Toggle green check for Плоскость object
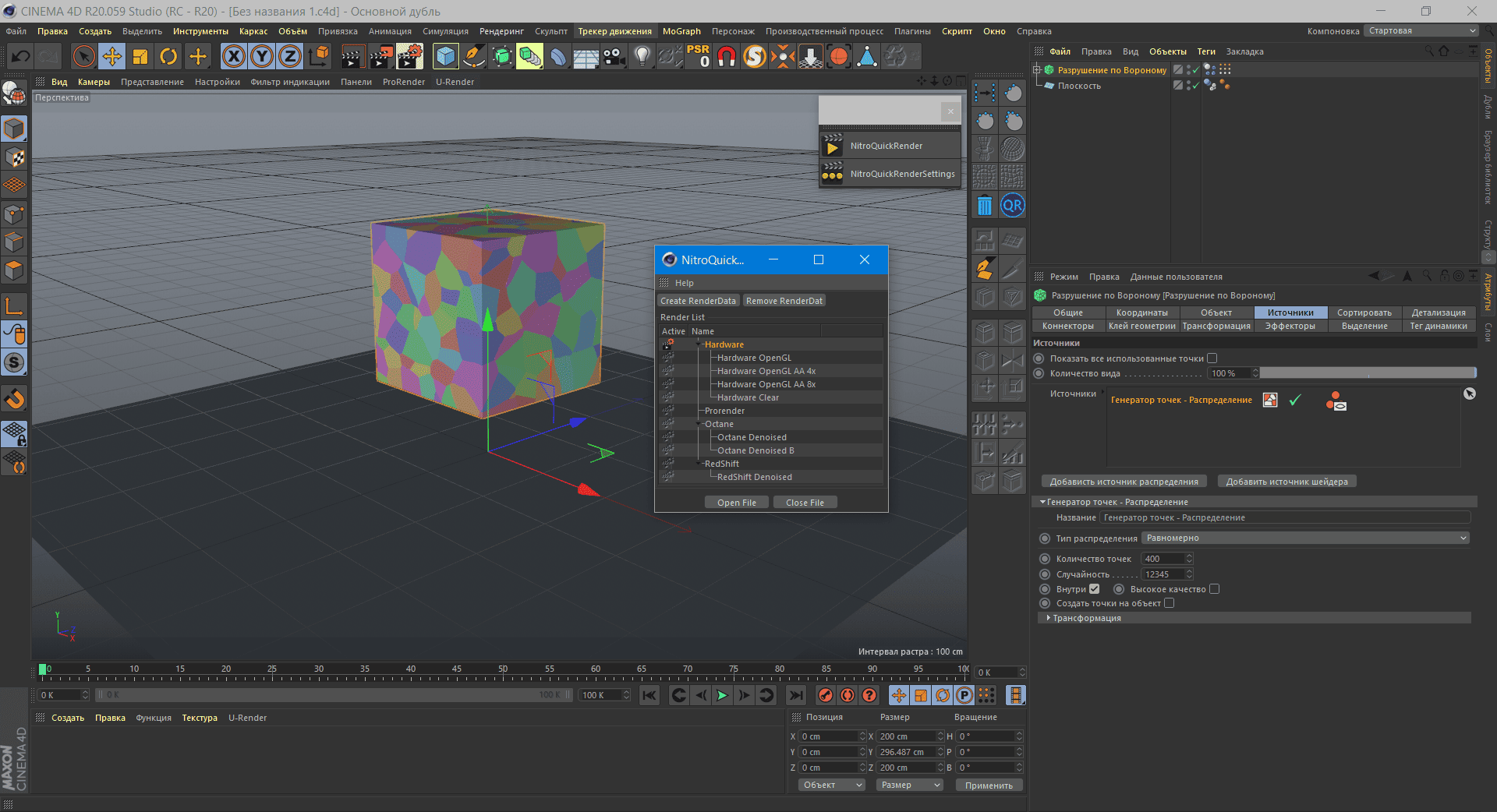The image size is (1497, 812). 1194,86
